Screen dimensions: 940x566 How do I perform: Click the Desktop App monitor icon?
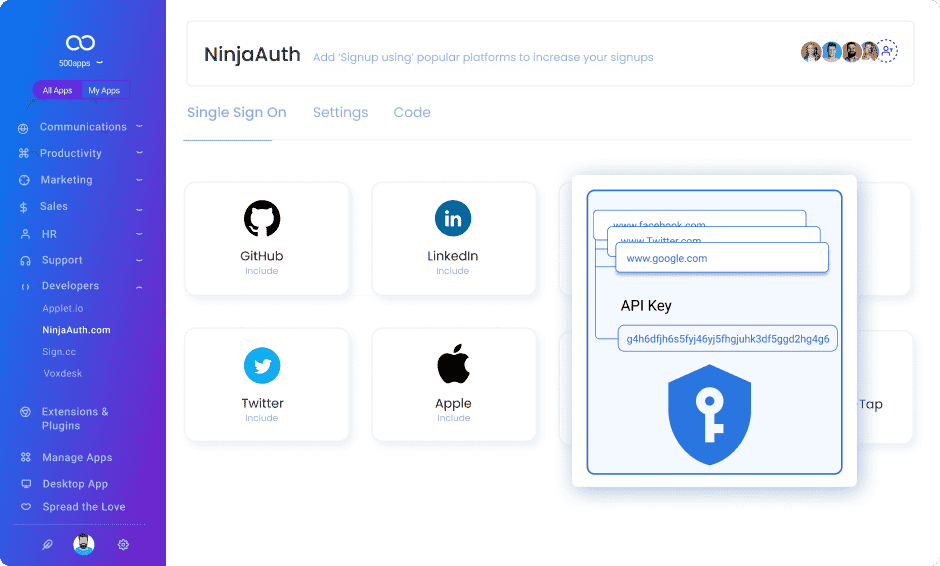coord(26,484)
